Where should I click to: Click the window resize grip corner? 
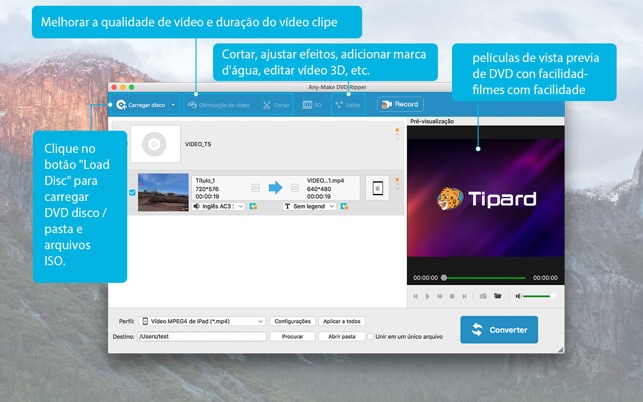tap(561, 349)
